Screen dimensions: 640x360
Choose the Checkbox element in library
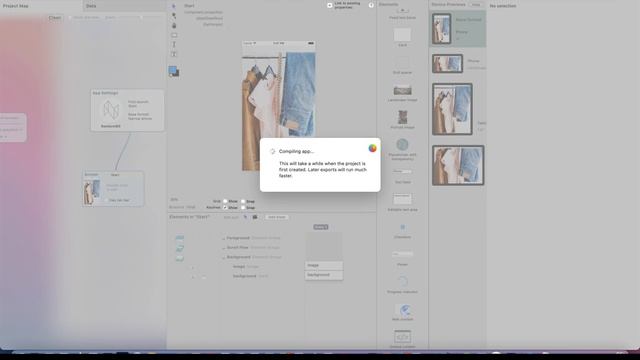click(x=402, y=230)
